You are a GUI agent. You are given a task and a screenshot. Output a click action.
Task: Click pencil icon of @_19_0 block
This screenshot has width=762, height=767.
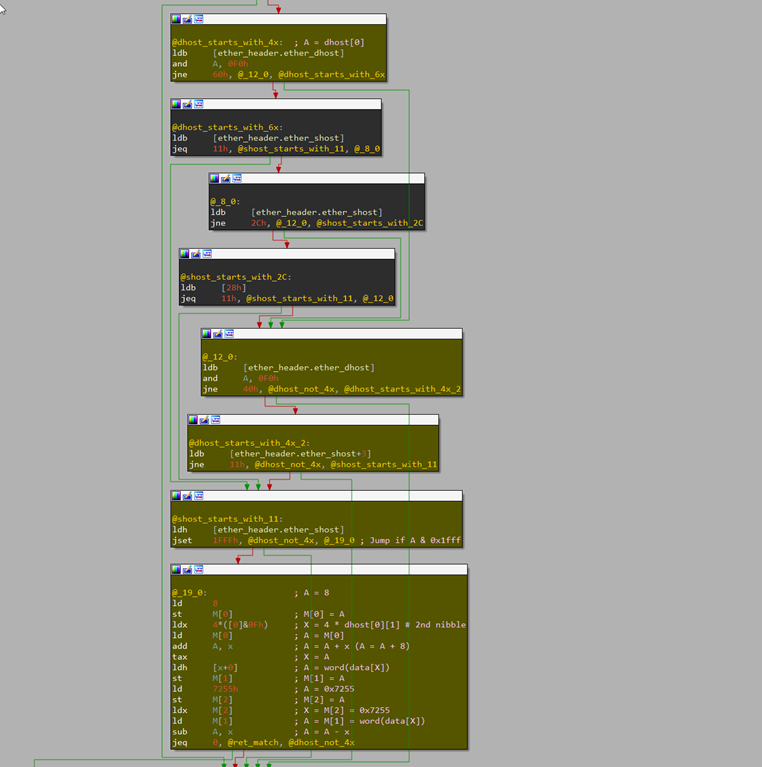pyautogui.click(x=187, y=569)
